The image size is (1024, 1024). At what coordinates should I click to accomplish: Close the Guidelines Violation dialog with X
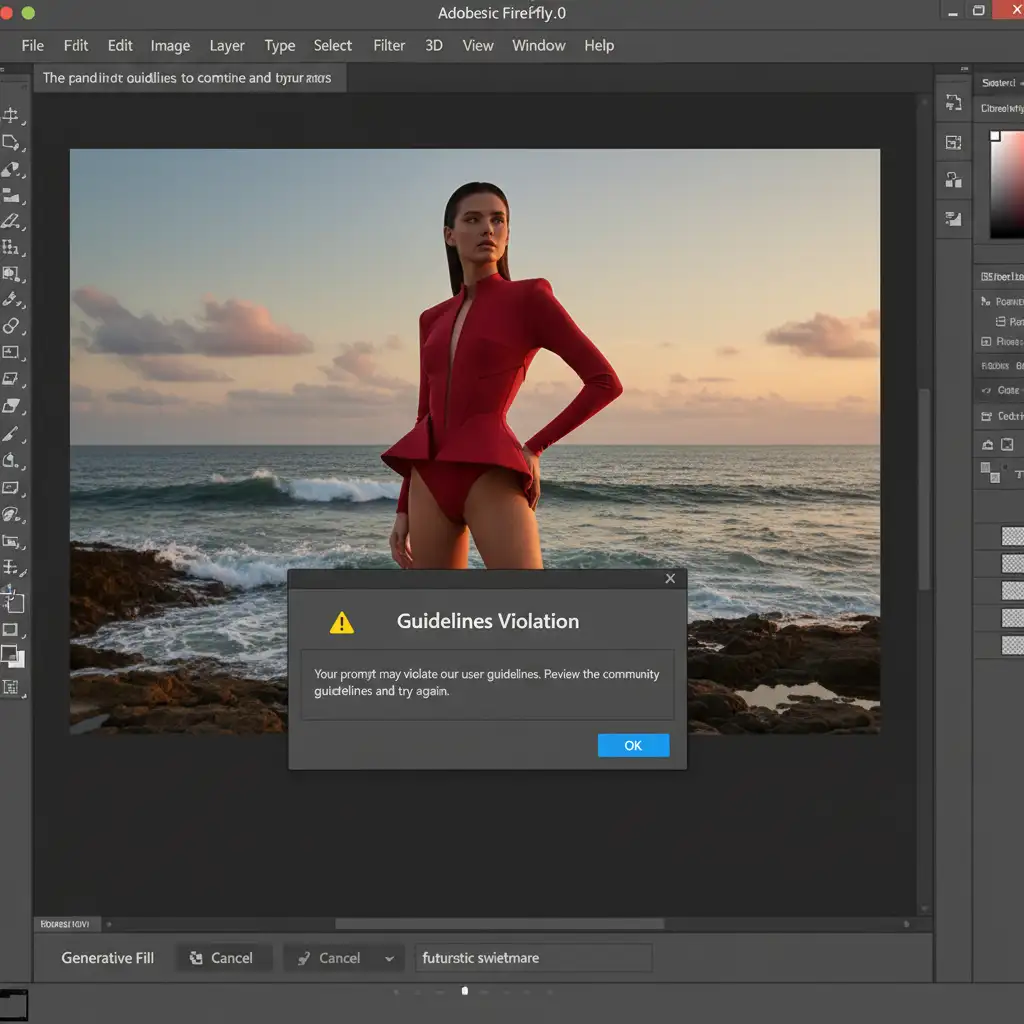[x=670, y=578]
